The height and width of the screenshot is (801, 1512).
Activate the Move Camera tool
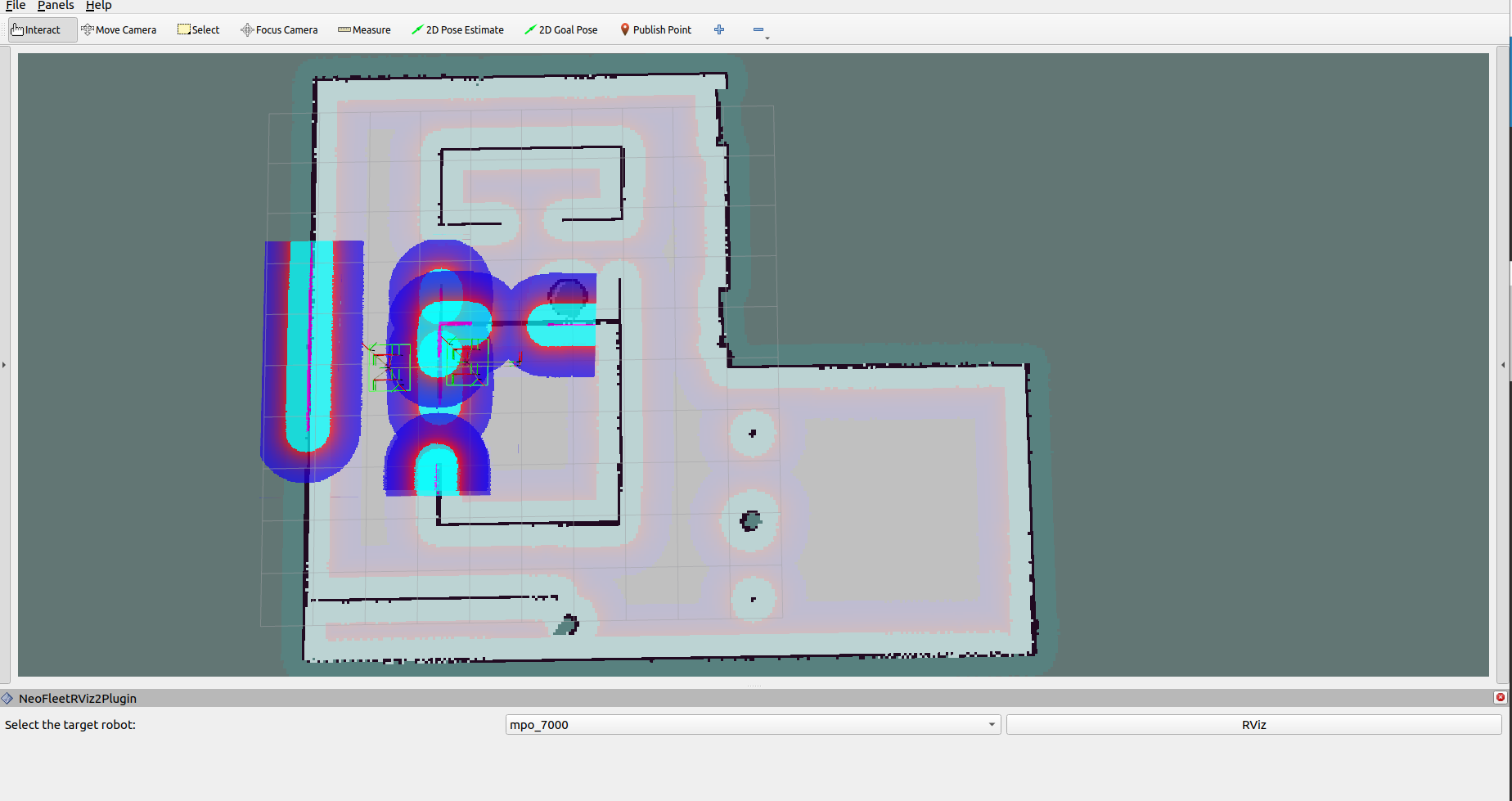119,29
